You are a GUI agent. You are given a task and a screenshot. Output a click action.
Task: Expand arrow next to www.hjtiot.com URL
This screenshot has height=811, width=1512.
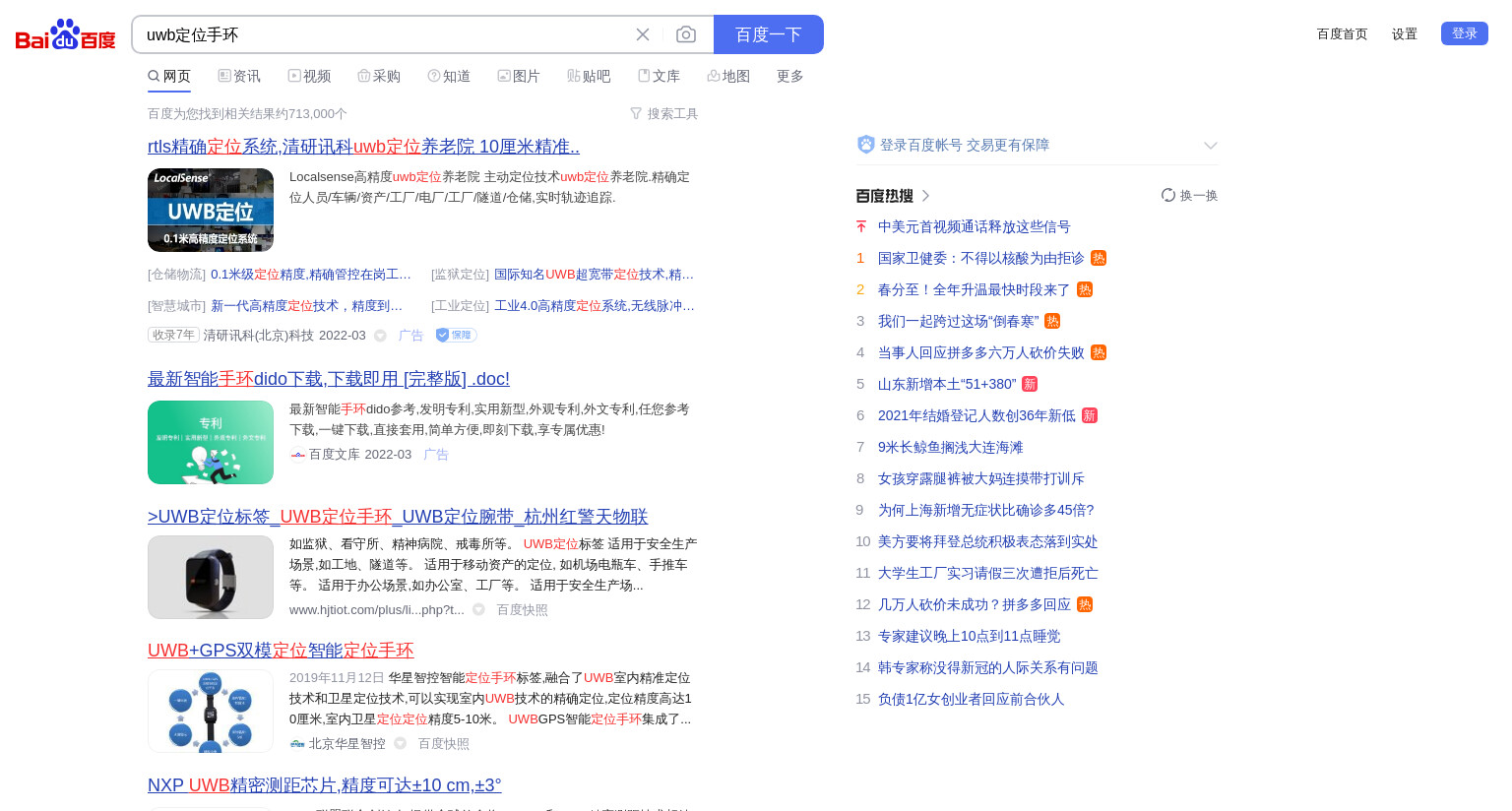(478, 610)
